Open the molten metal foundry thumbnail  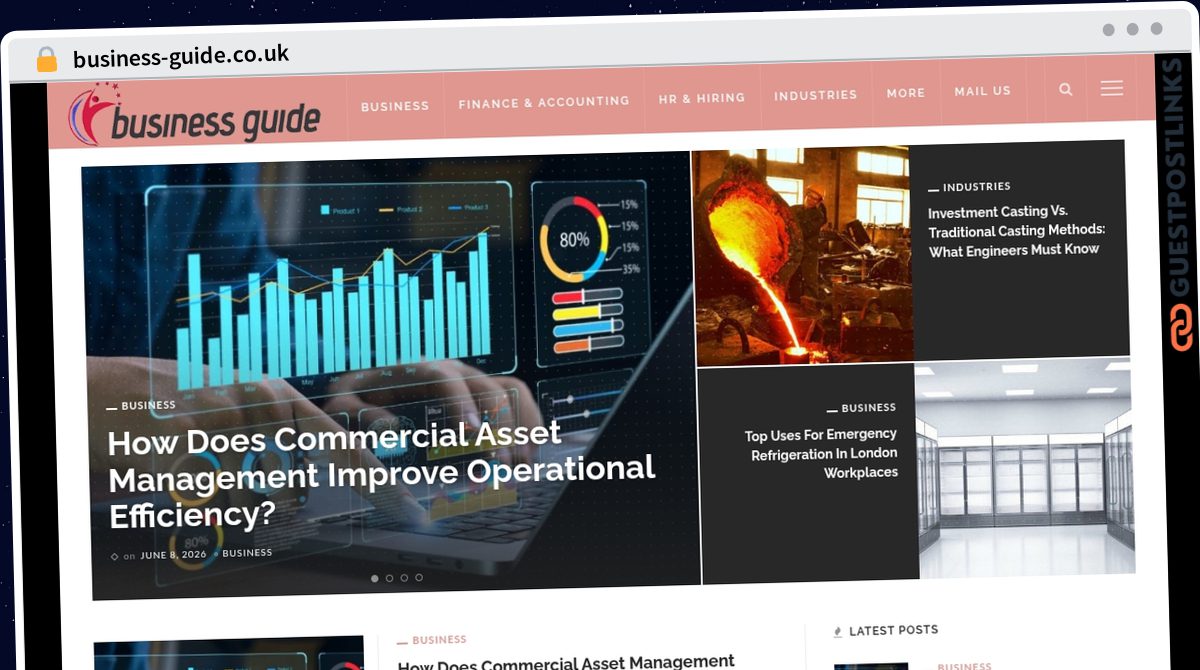pos(803,256)
